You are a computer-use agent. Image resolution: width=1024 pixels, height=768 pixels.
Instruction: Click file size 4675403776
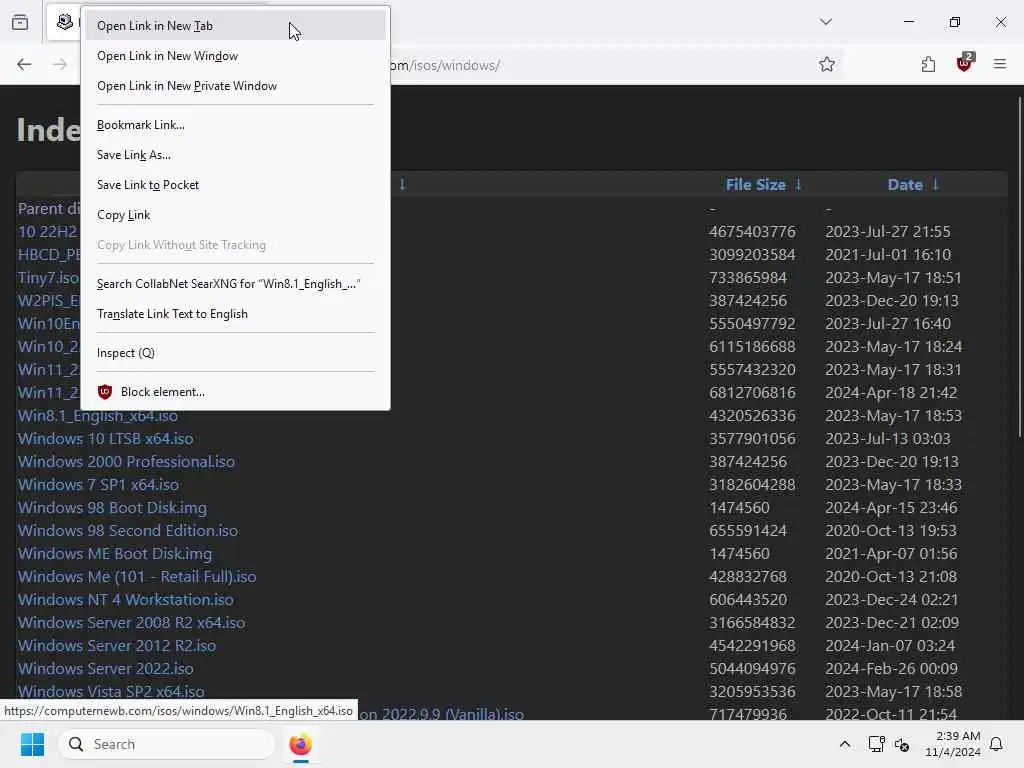click(752, 232)
